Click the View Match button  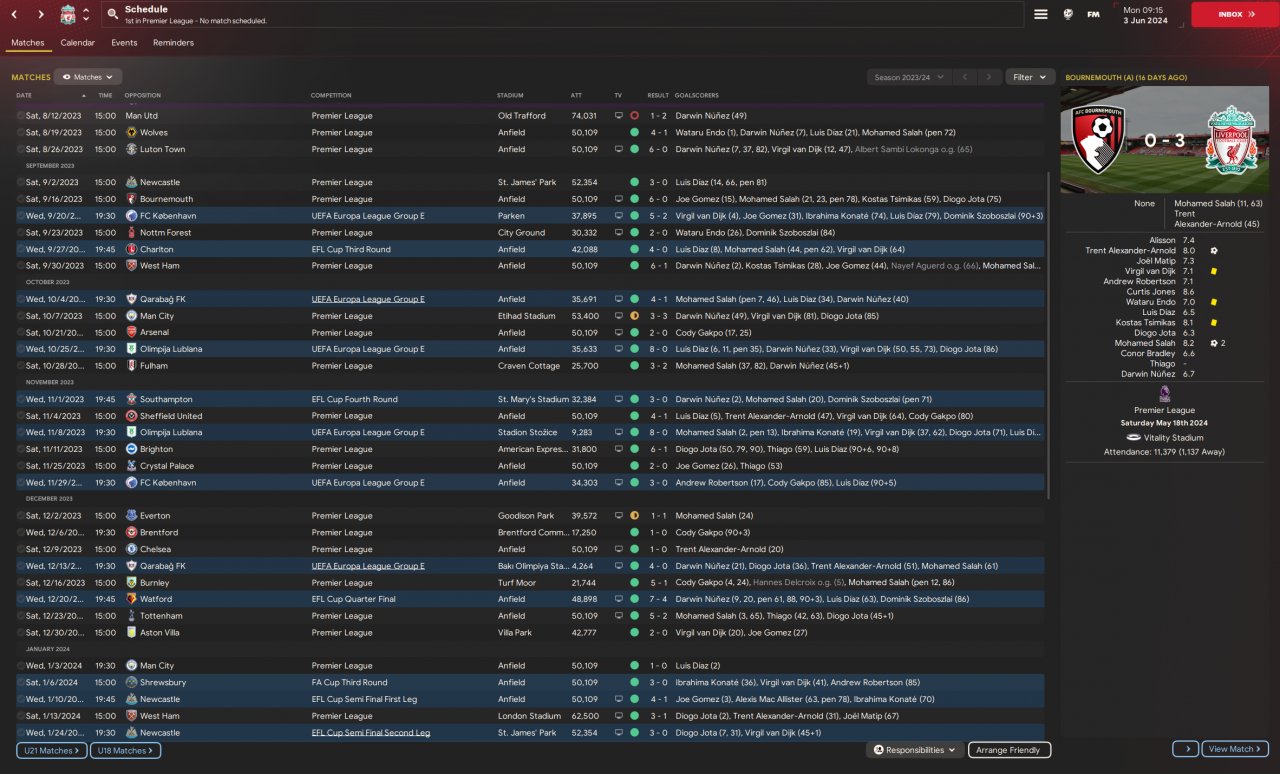point(1236,749)
